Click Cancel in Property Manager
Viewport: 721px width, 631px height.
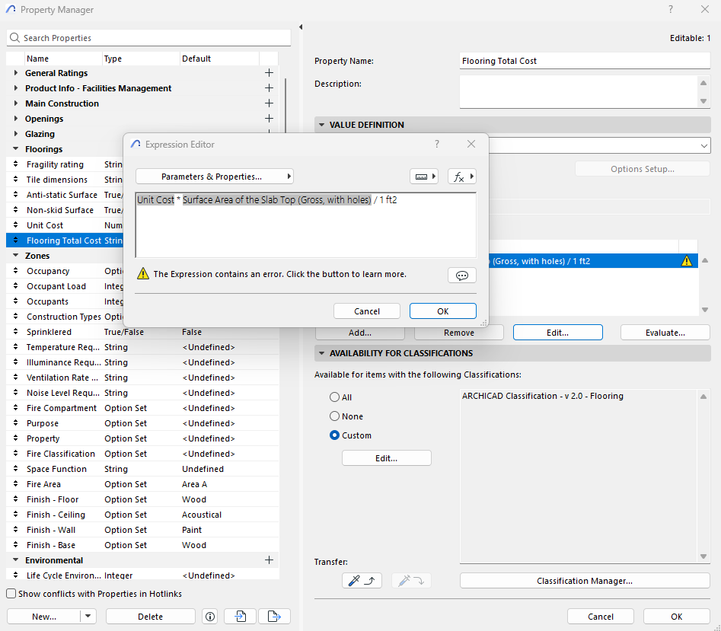600,616
